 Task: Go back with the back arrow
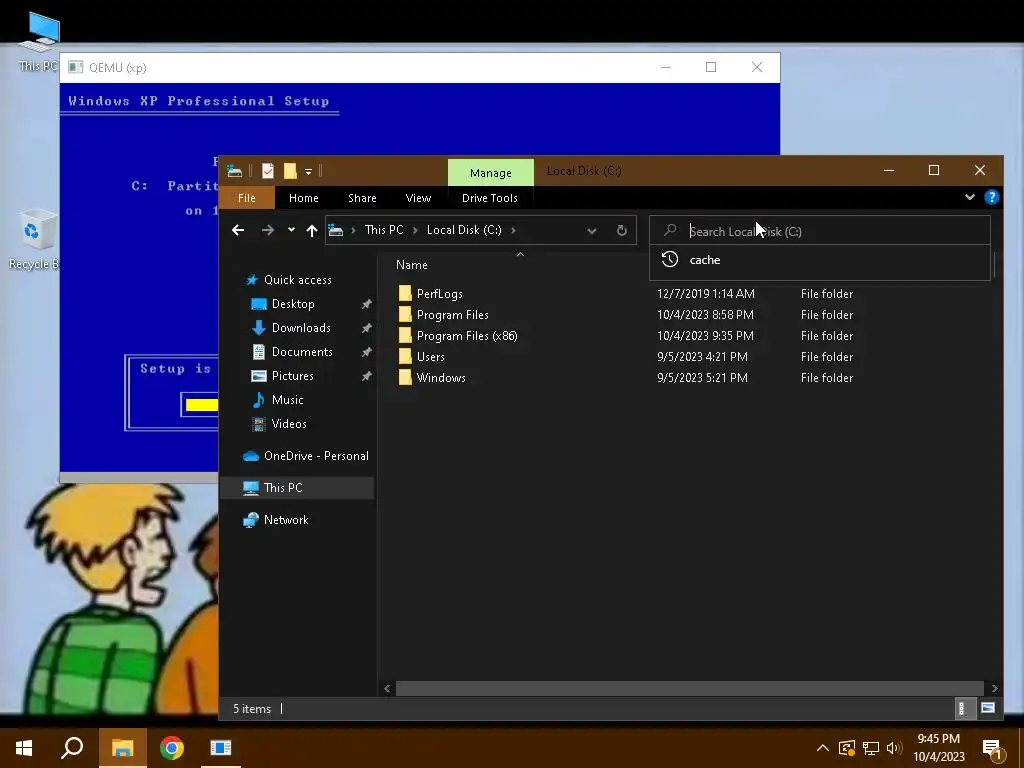(x=238, y=230)
